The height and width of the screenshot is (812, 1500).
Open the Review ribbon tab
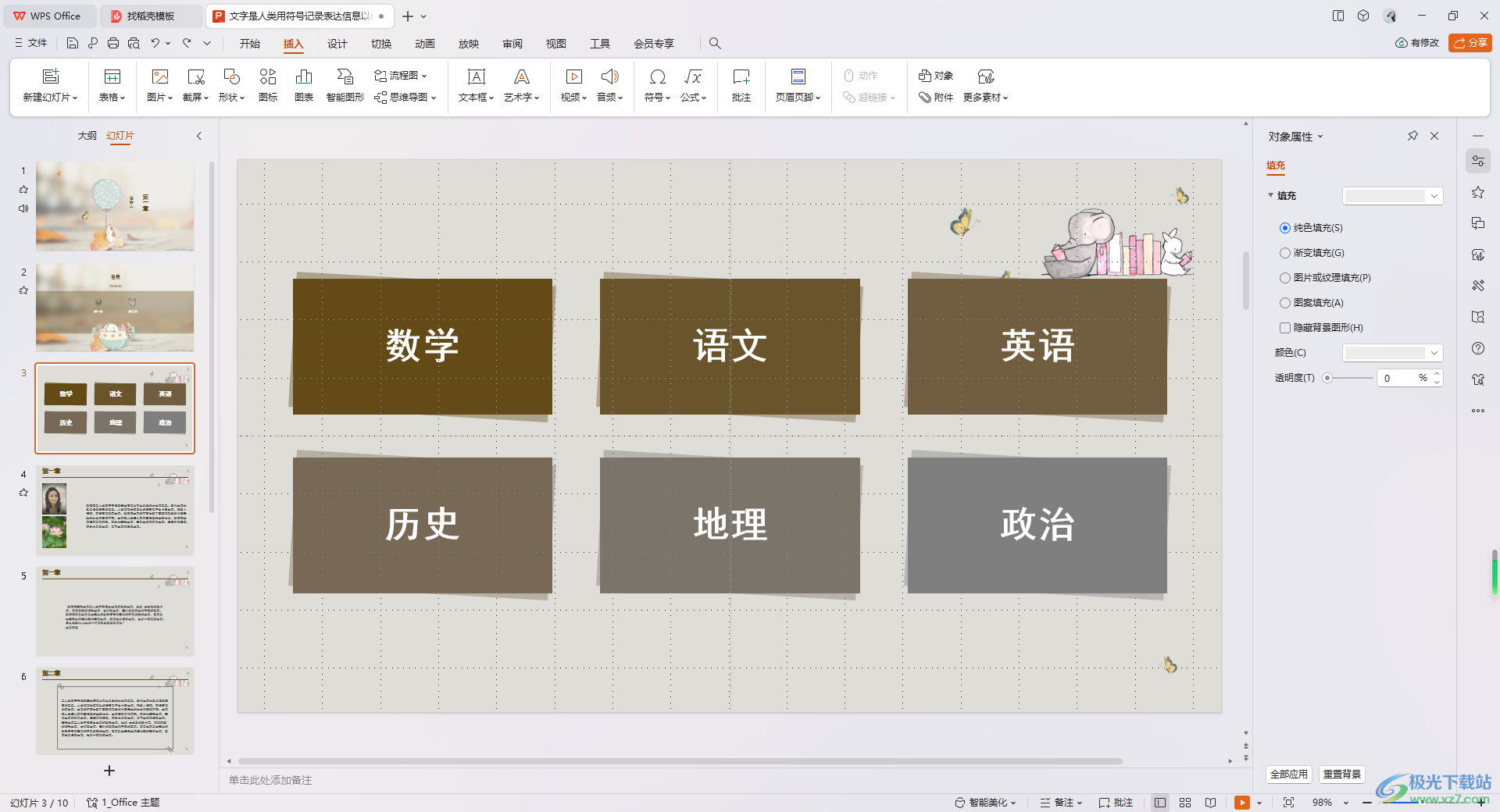tap(512, 44)
